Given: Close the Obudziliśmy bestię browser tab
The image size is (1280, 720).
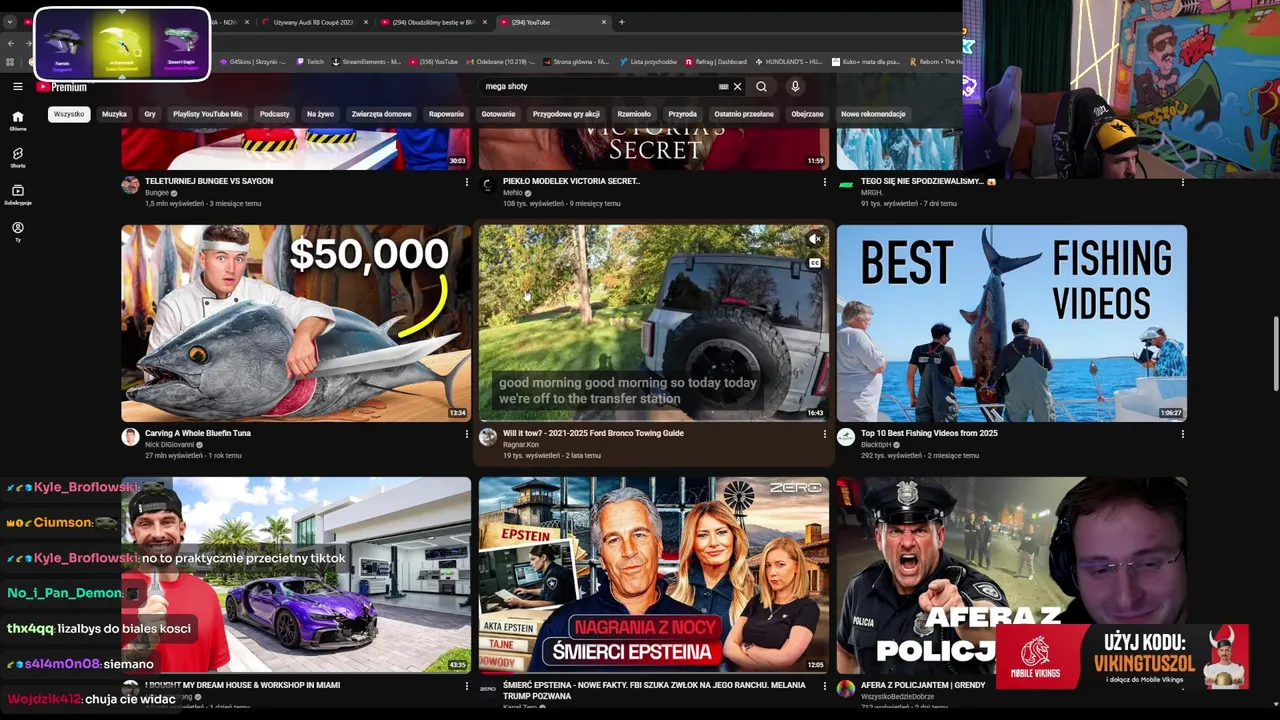Looking at the screenshot, I should [485, 22].
